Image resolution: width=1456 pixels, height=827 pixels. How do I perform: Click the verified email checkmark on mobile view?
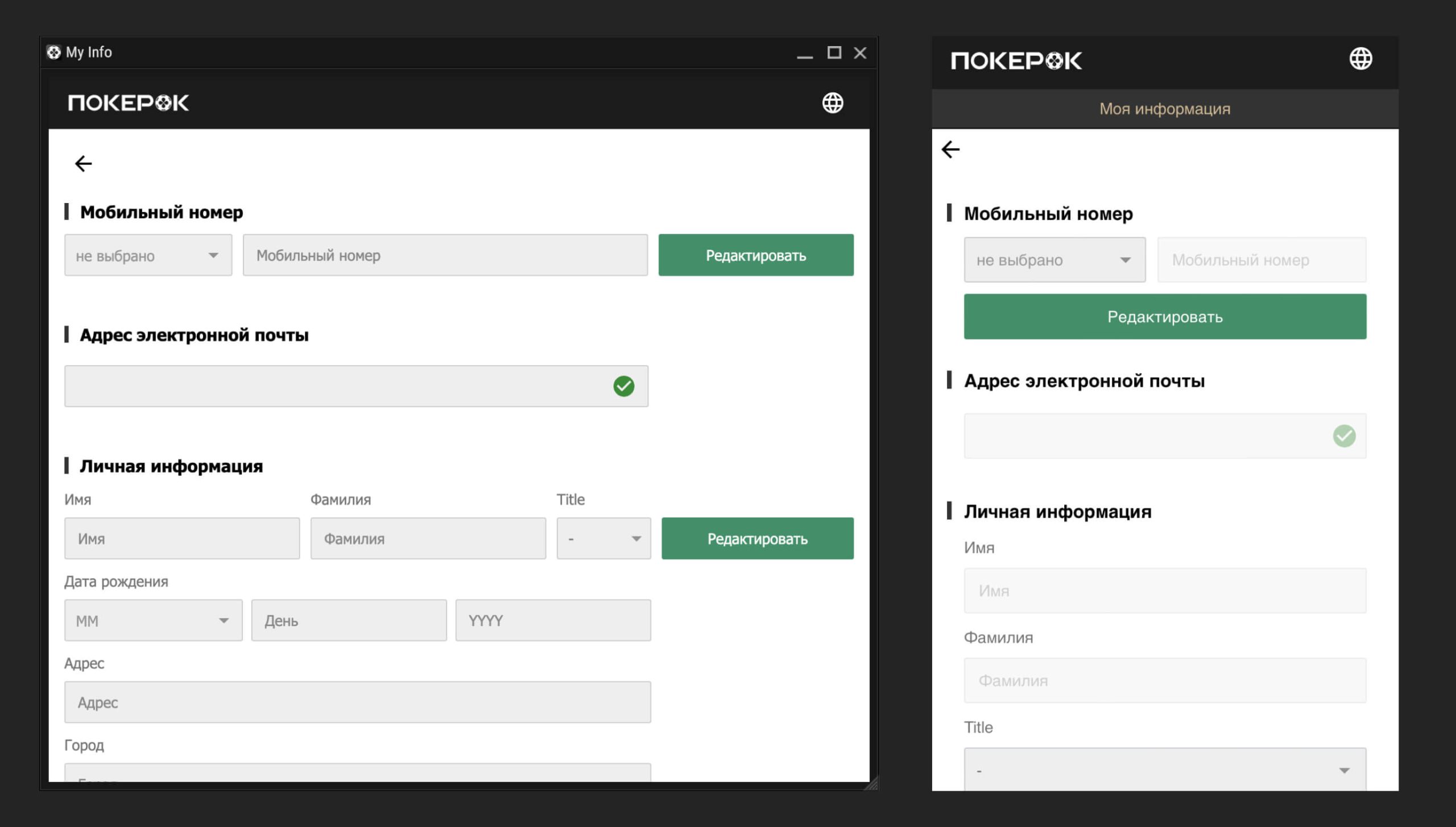(x=1343, y=436)
